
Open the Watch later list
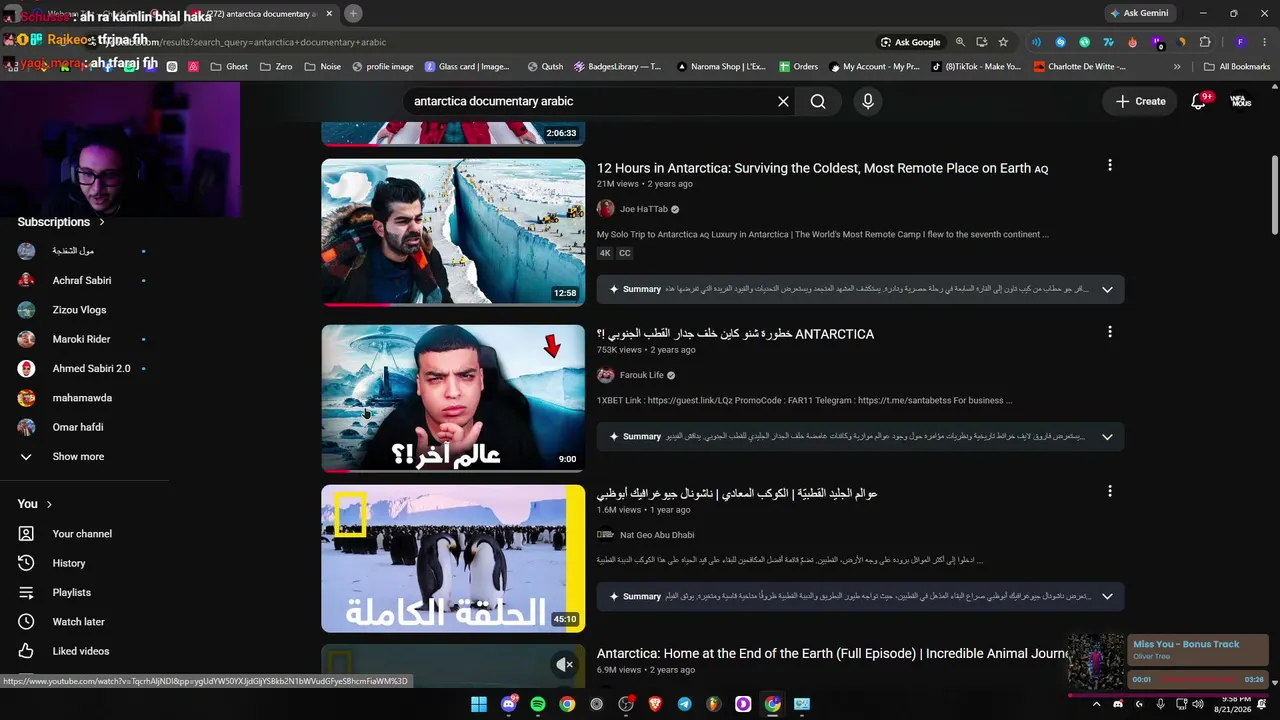pos(79,622)
